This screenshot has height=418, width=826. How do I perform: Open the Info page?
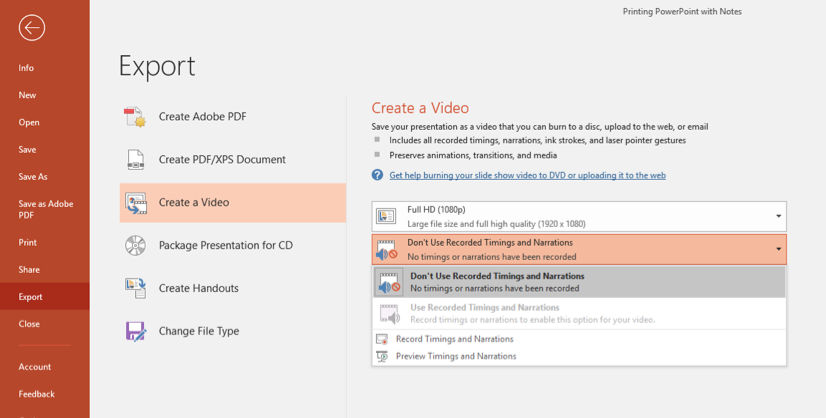tap(26, 68)
